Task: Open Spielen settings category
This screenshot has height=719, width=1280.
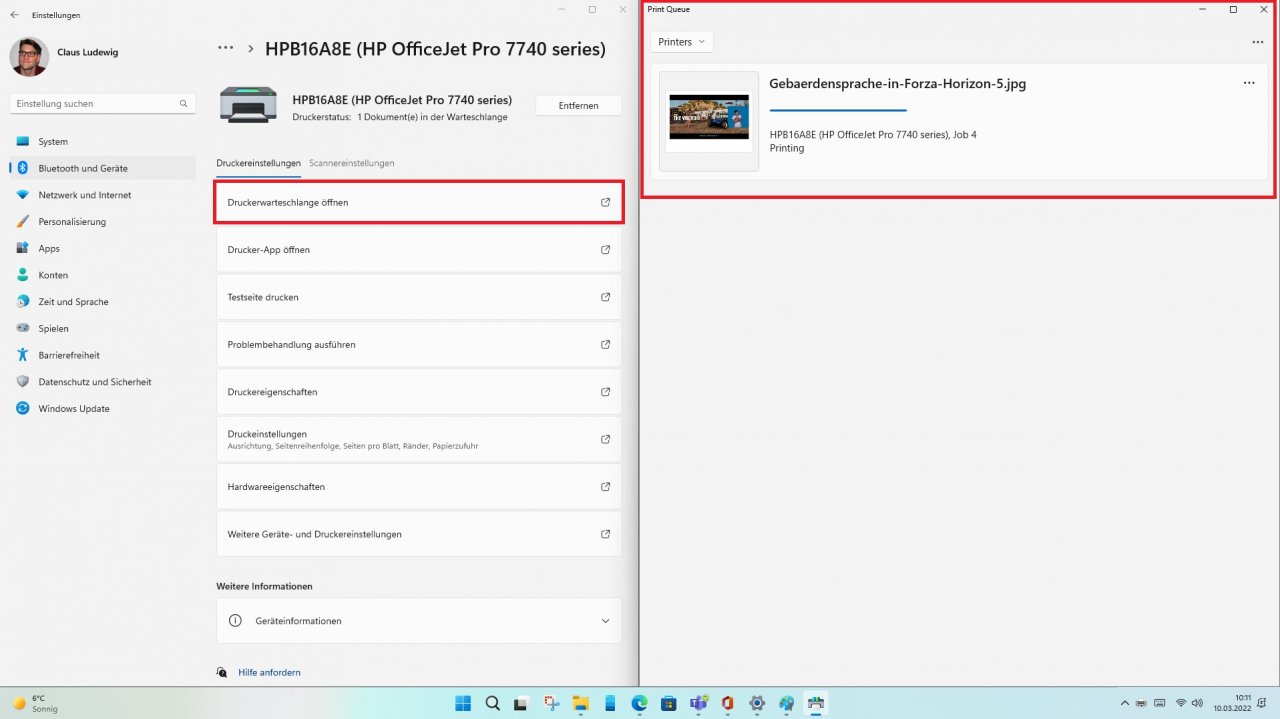Action: 103,328
